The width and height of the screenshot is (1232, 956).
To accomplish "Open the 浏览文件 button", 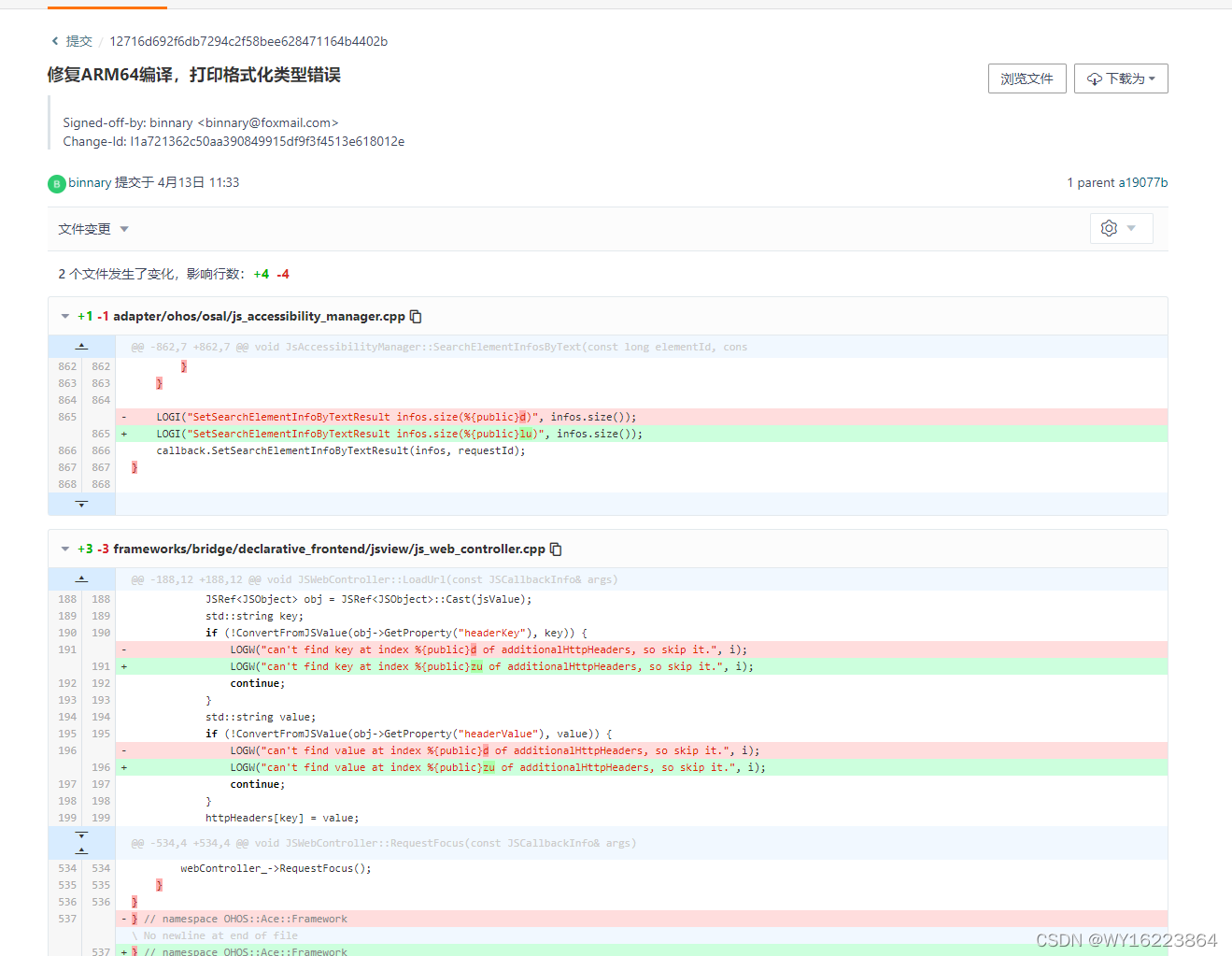I will point(1027,78).
